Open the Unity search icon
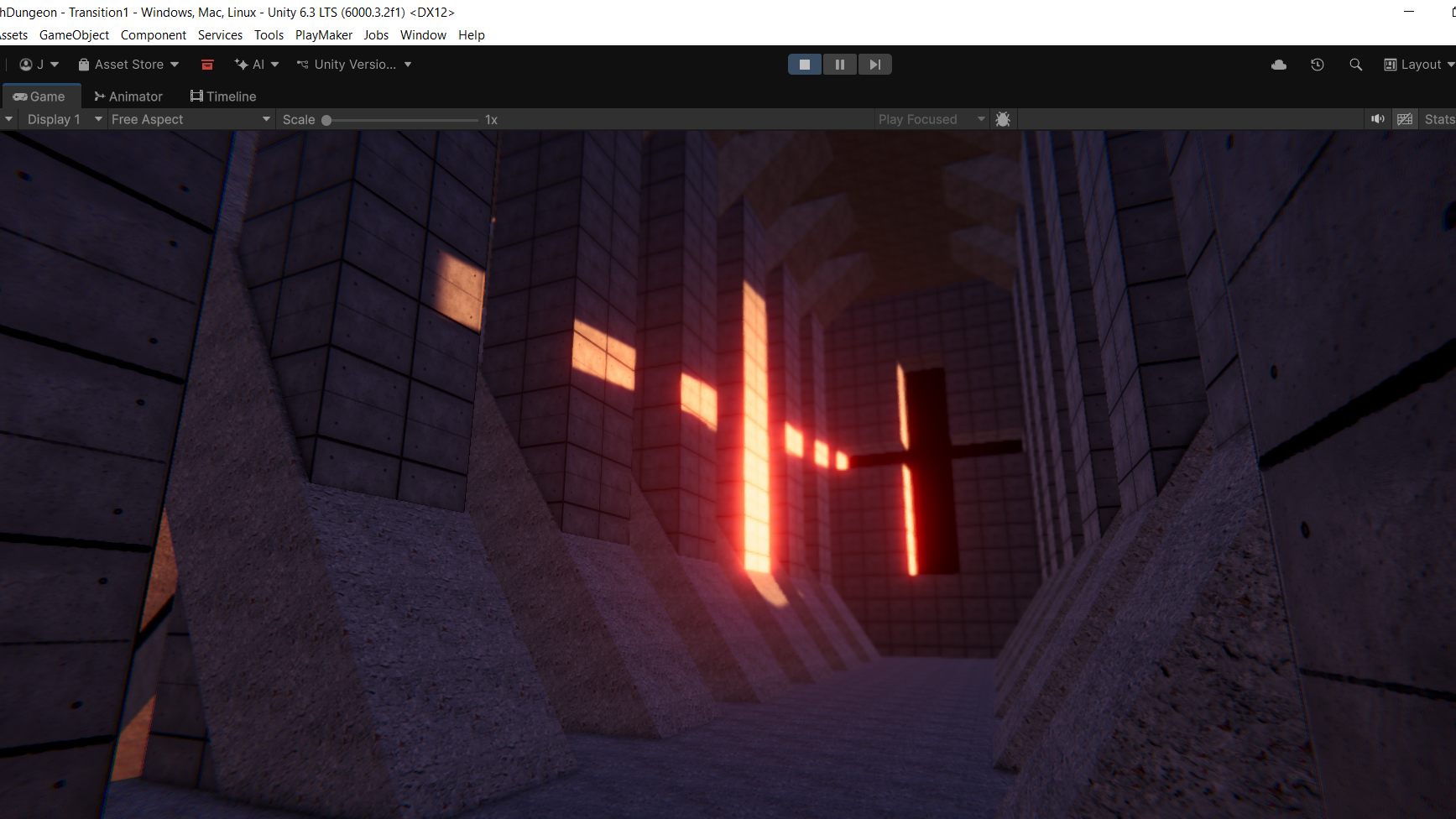 pos(1355,65)
